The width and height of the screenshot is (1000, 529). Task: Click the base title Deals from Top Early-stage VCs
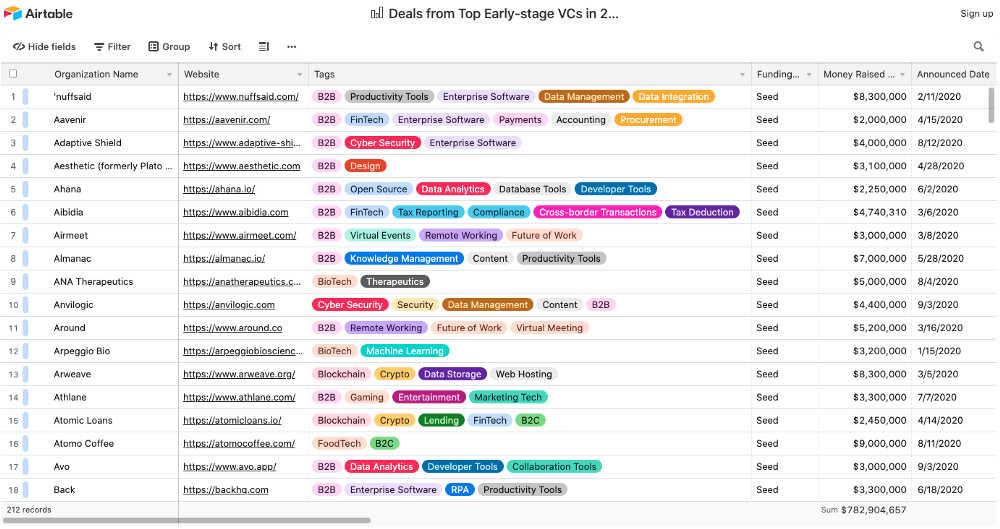pyautogui.click(x=503, y=13)
